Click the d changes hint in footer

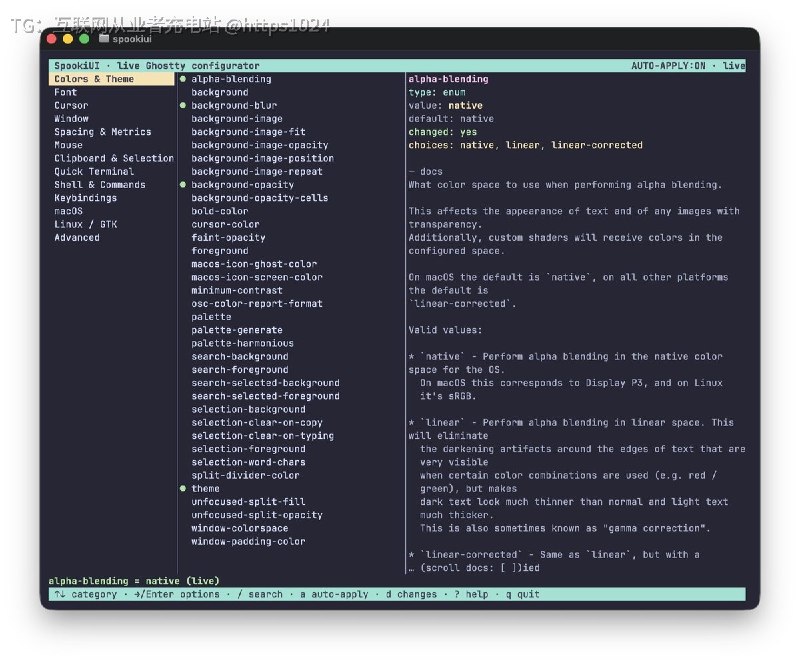[x=411, y=595]
